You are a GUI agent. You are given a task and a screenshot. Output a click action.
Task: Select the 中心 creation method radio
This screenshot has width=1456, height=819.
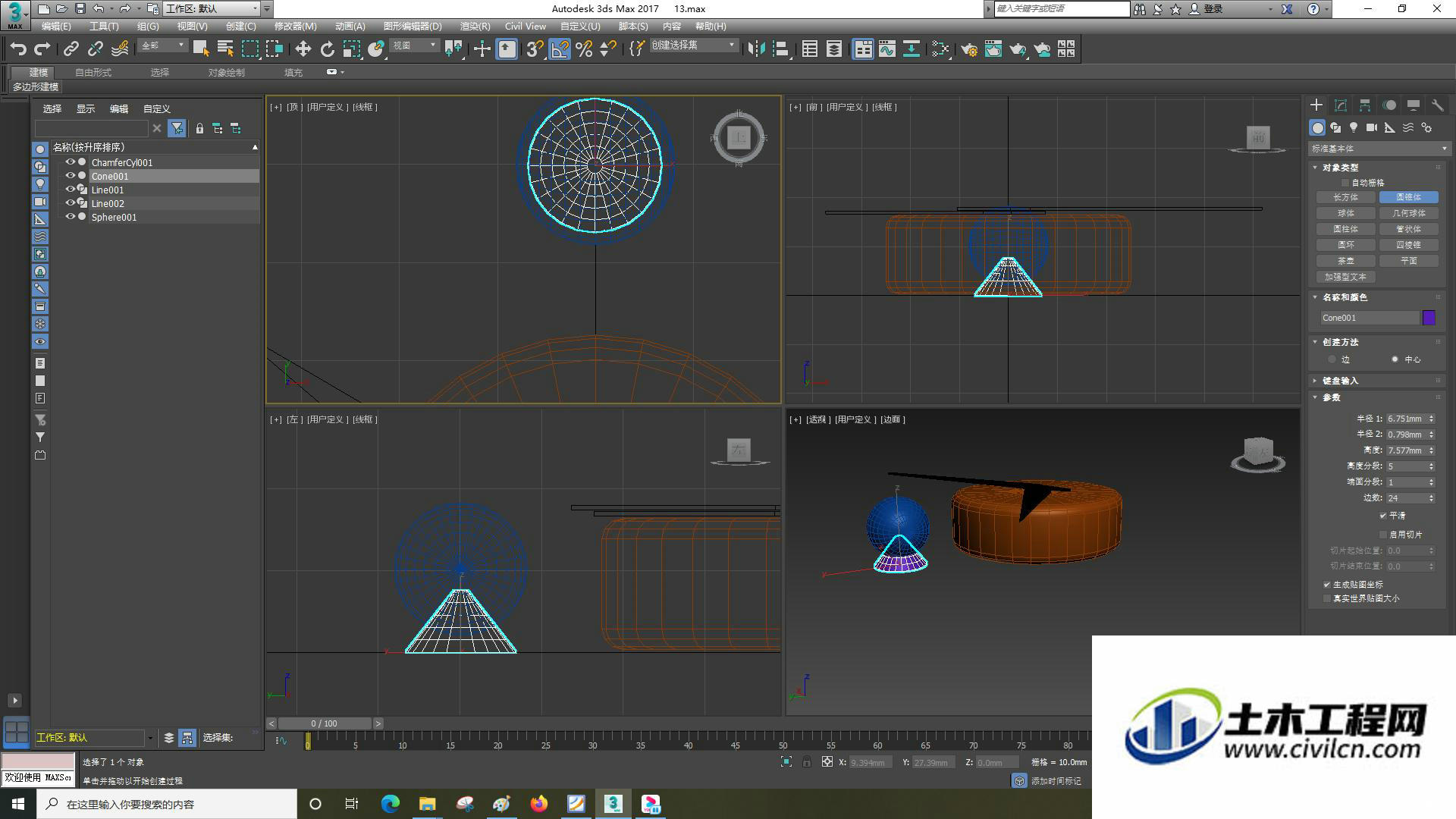pyautogui.click(x=1395, y=359)
